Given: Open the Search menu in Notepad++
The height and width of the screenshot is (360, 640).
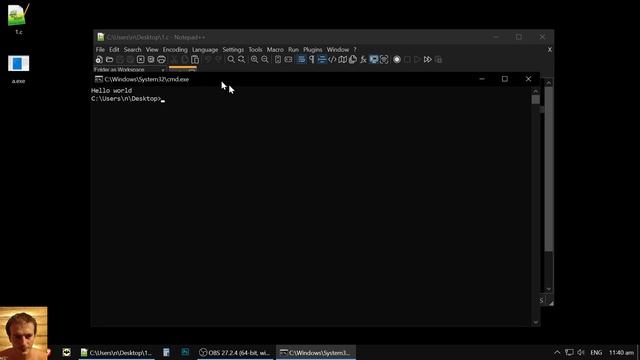Looking at the screenshot, I should point(132,49).
